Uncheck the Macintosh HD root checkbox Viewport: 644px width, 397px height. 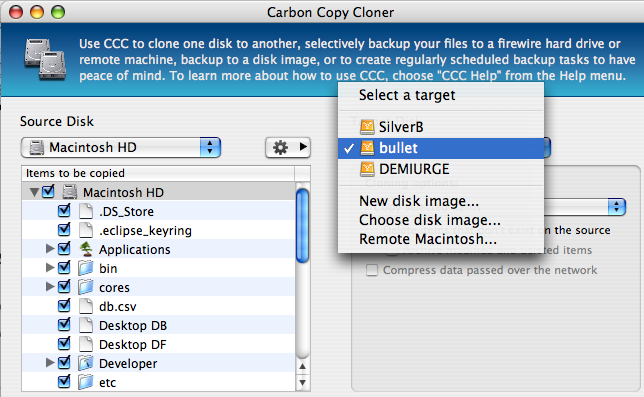tap(48, 191)
